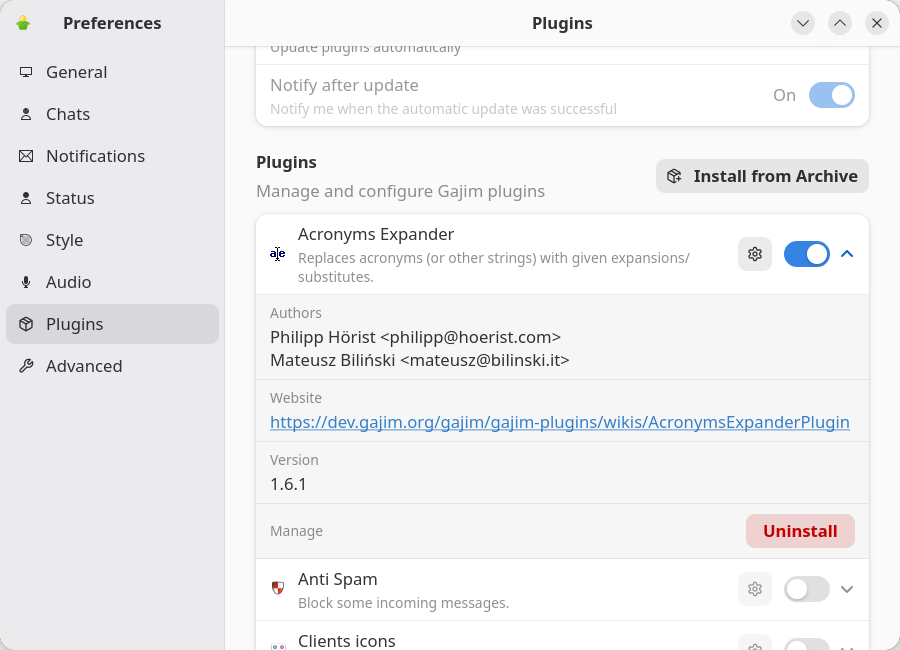Open the AcronymsExpanderPlugin wiki link

[x=560, y=422]
